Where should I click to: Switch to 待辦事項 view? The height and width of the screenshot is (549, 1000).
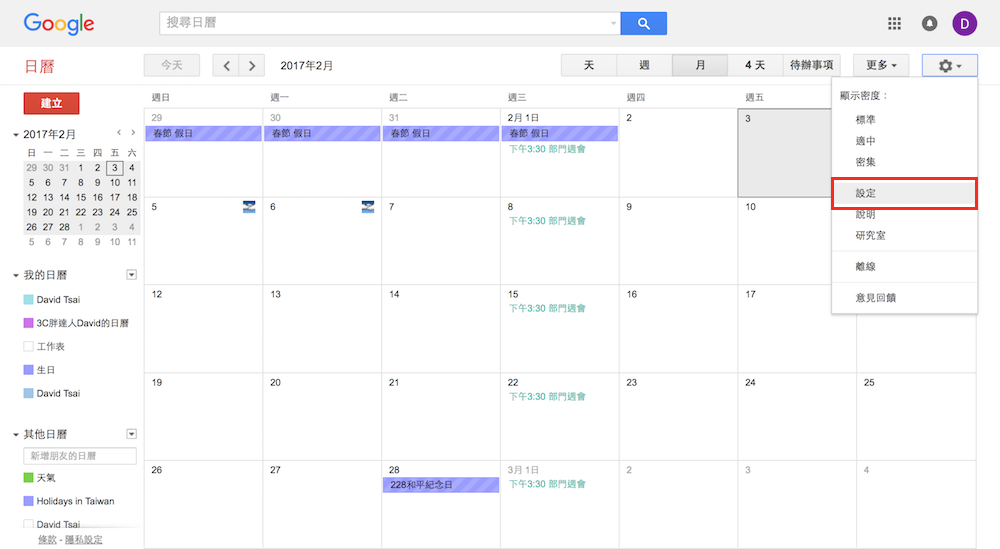pos(811,65)
